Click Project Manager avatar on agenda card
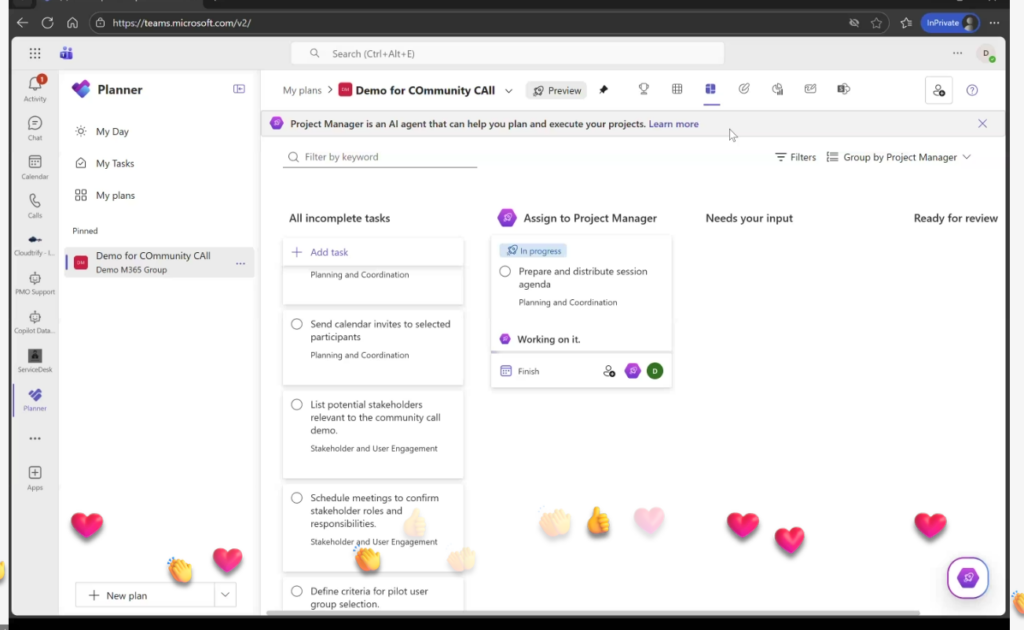The image size is (1024, 630). pyautogui.click(x=632, y=371)
